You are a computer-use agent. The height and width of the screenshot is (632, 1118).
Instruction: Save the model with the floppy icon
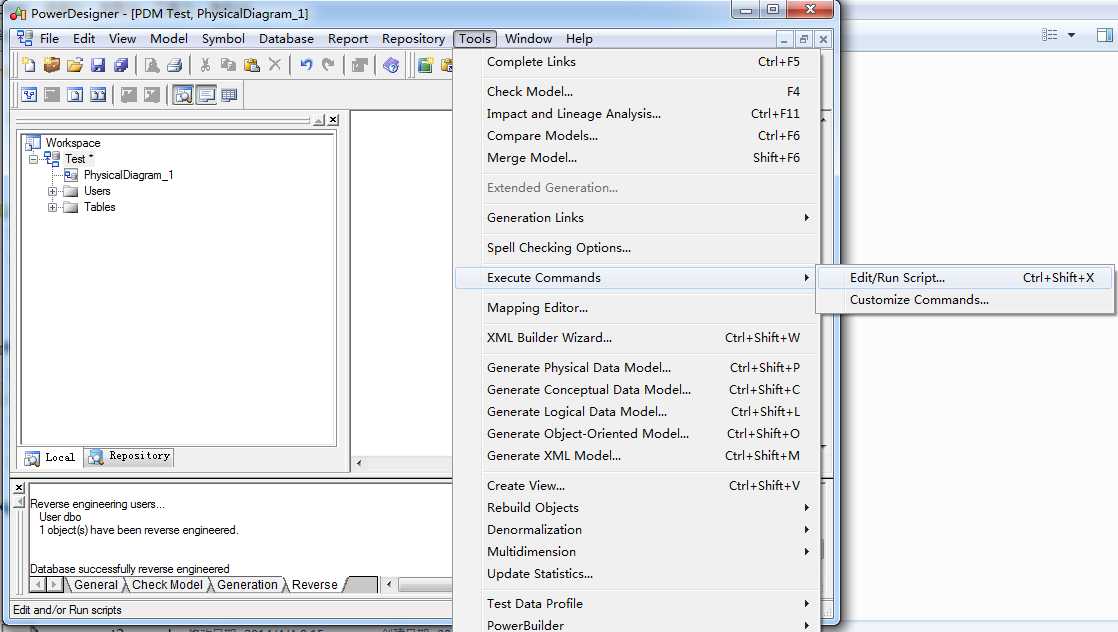coord(98,66)
